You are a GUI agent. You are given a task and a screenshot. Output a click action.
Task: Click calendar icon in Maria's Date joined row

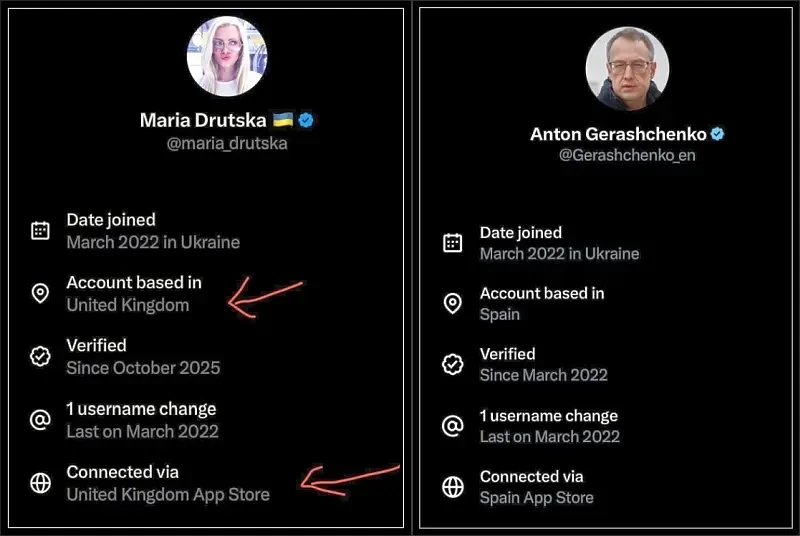point(41,230)
